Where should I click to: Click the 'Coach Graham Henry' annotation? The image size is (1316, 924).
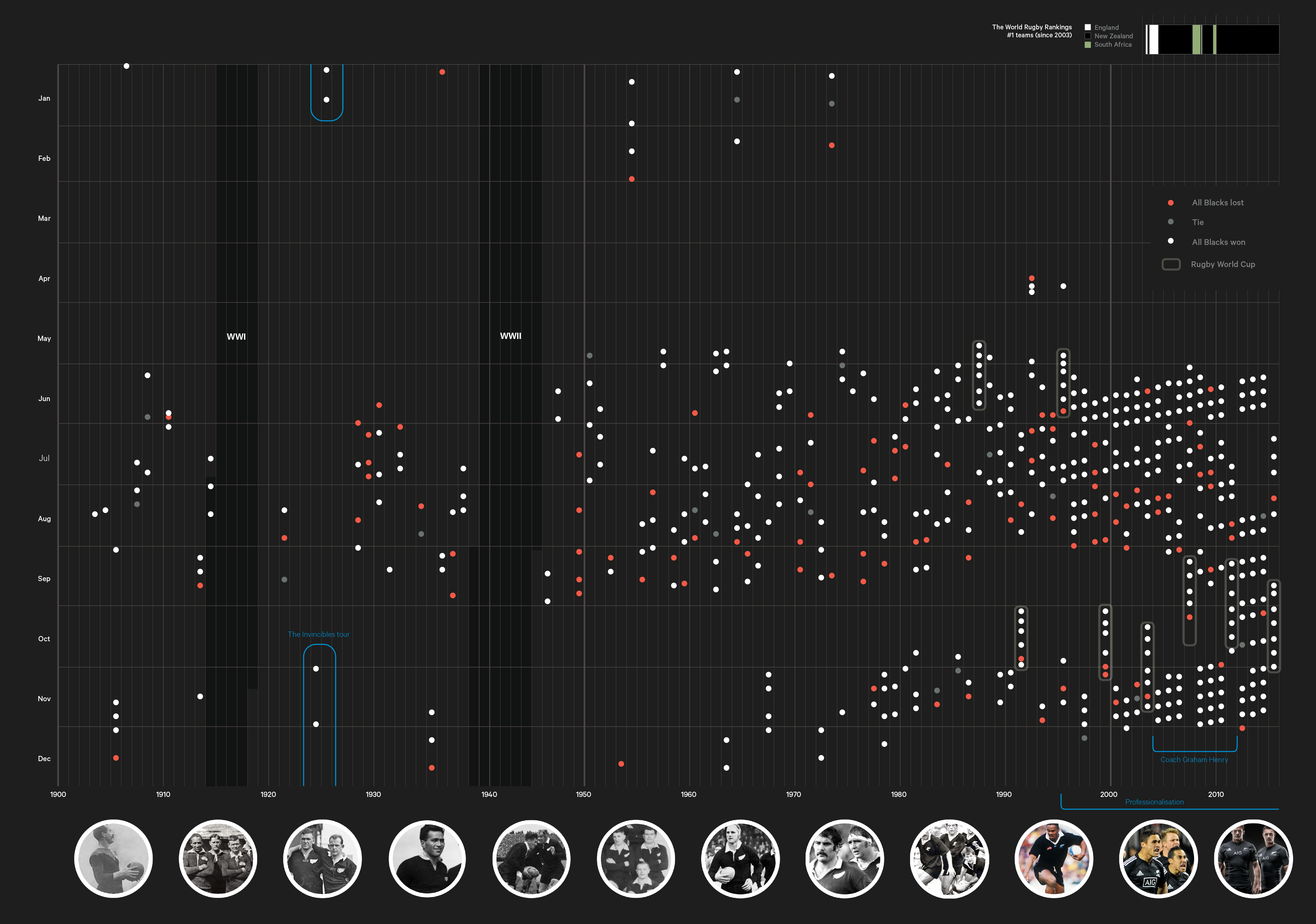1194,760
